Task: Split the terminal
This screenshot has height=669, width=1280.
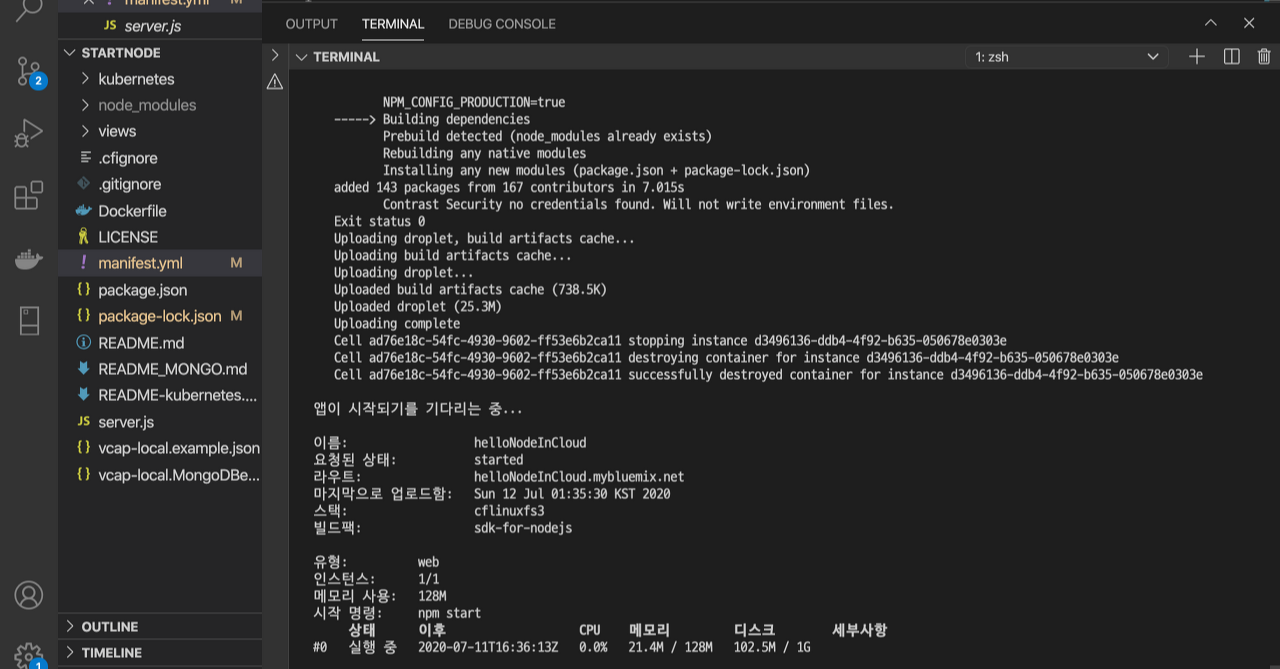Action: 1231,57
